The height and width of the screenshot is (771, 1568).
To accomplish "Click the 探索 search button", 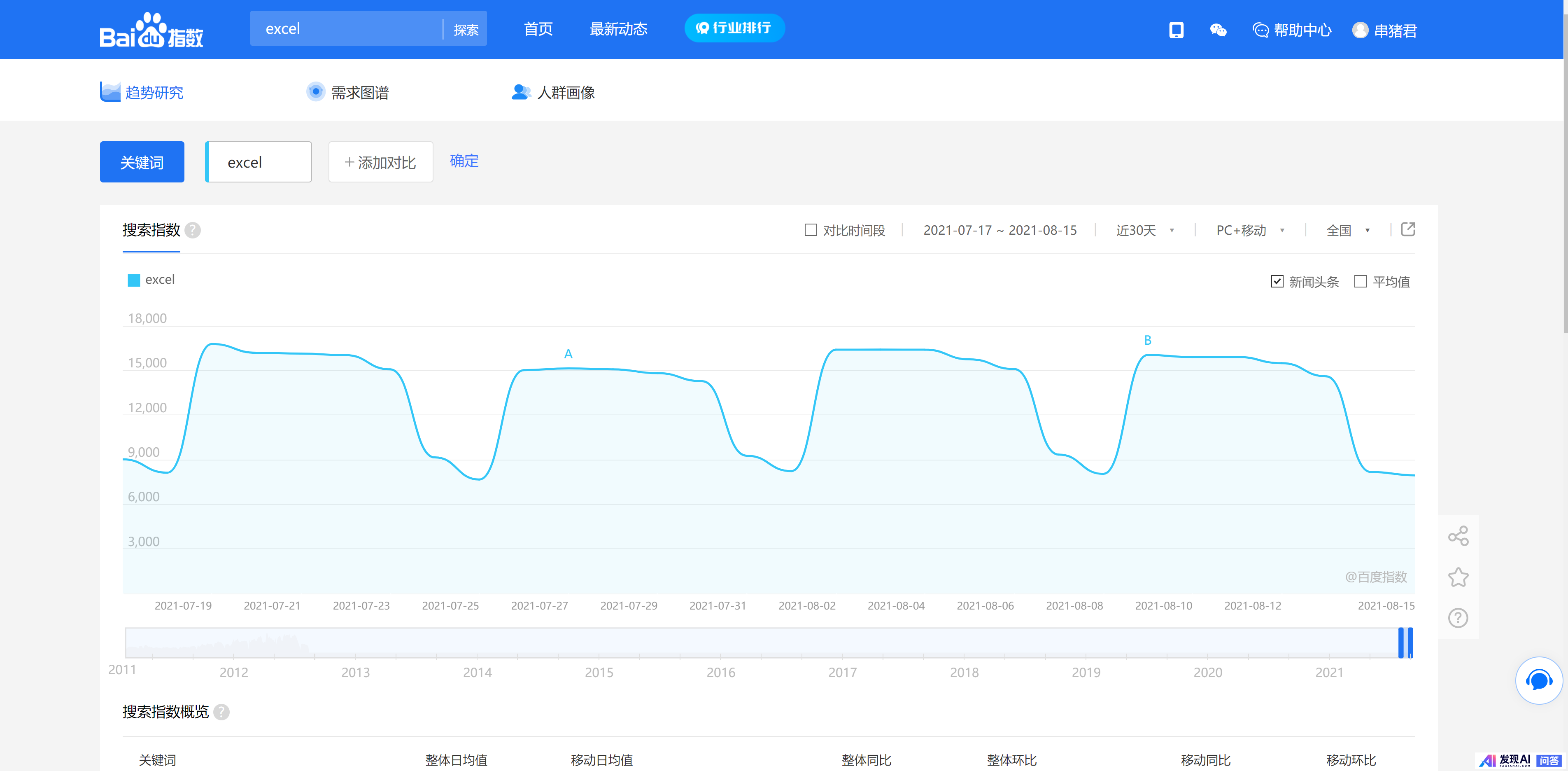I will tap(466, 29).
